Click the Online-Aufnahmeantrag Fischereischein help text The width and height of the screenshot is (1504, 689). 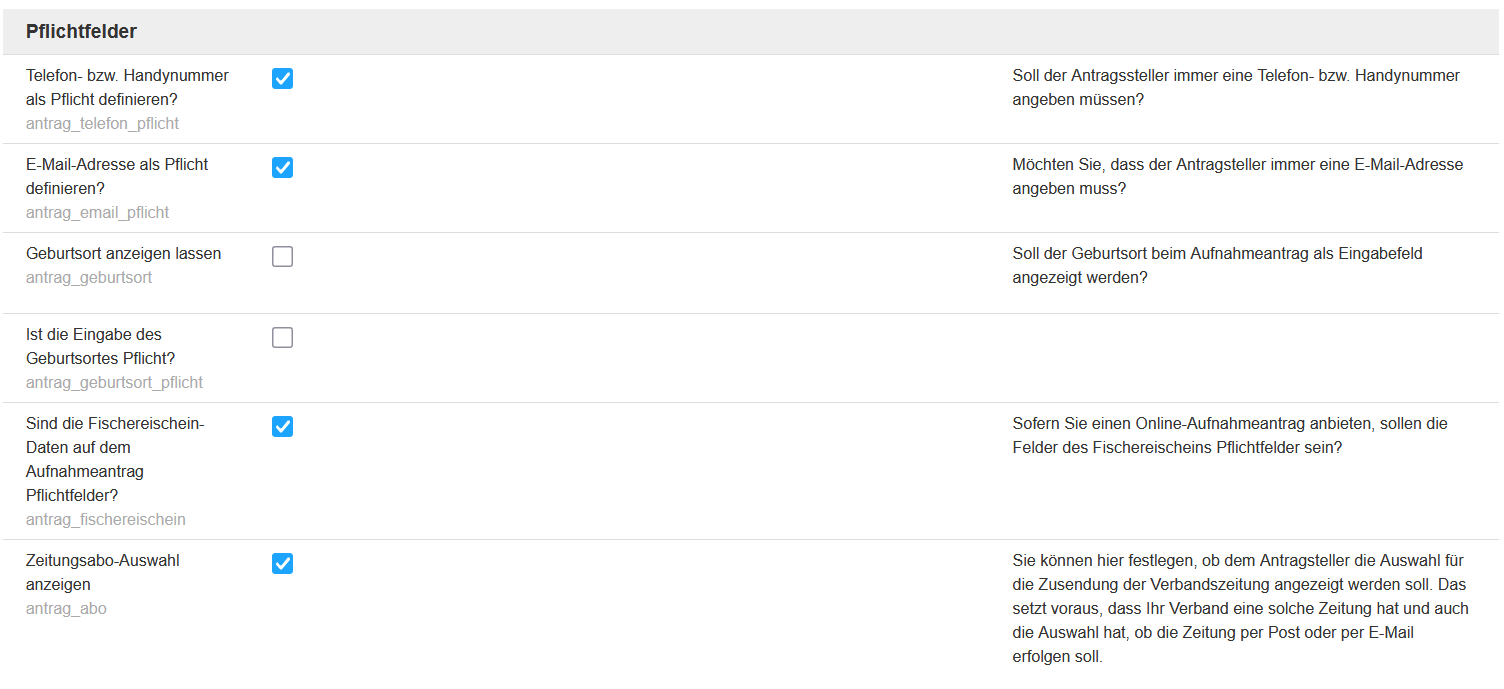1230,436
